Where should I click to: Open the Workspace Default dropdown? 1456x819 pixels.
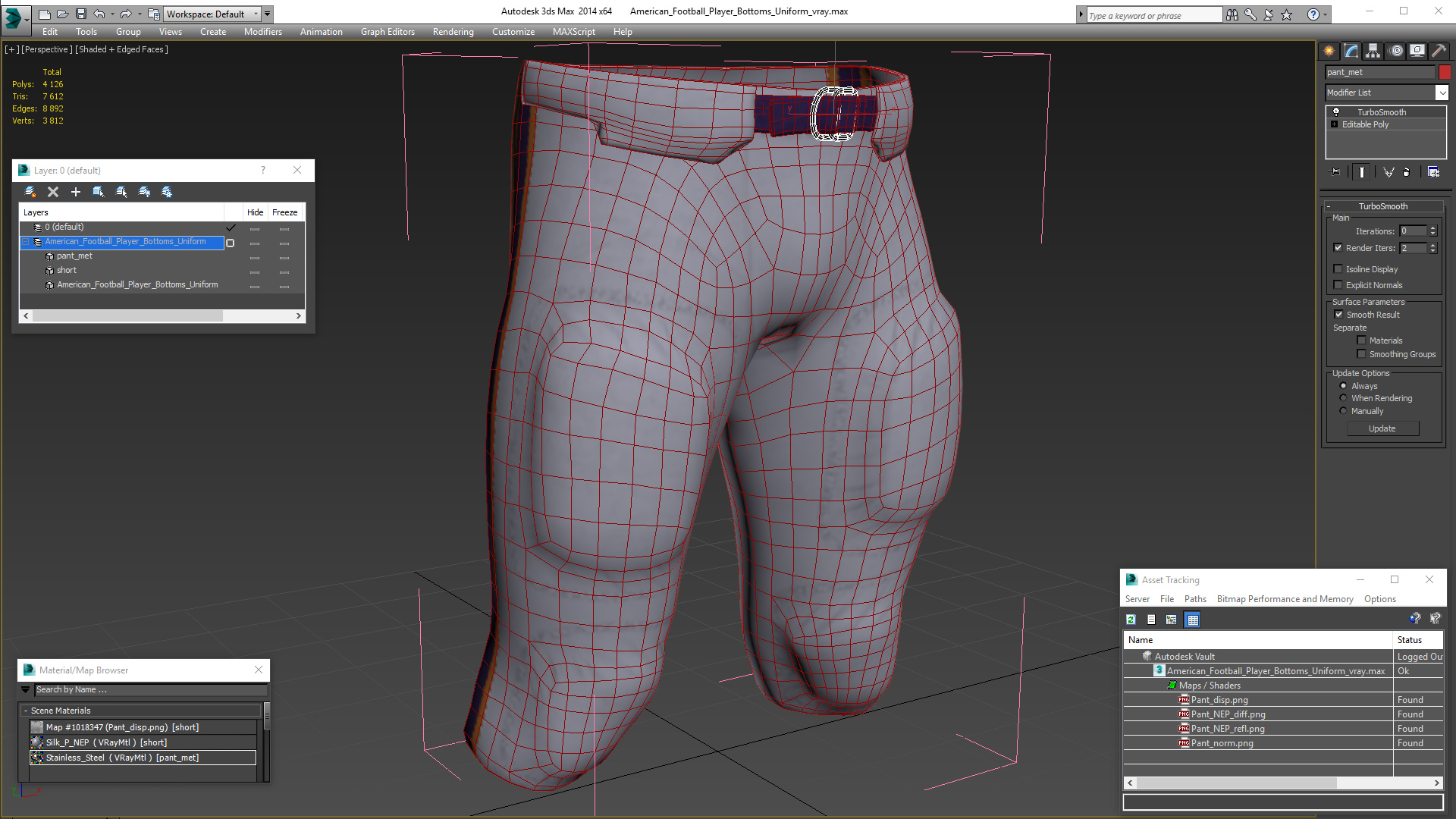coord(212,14)
